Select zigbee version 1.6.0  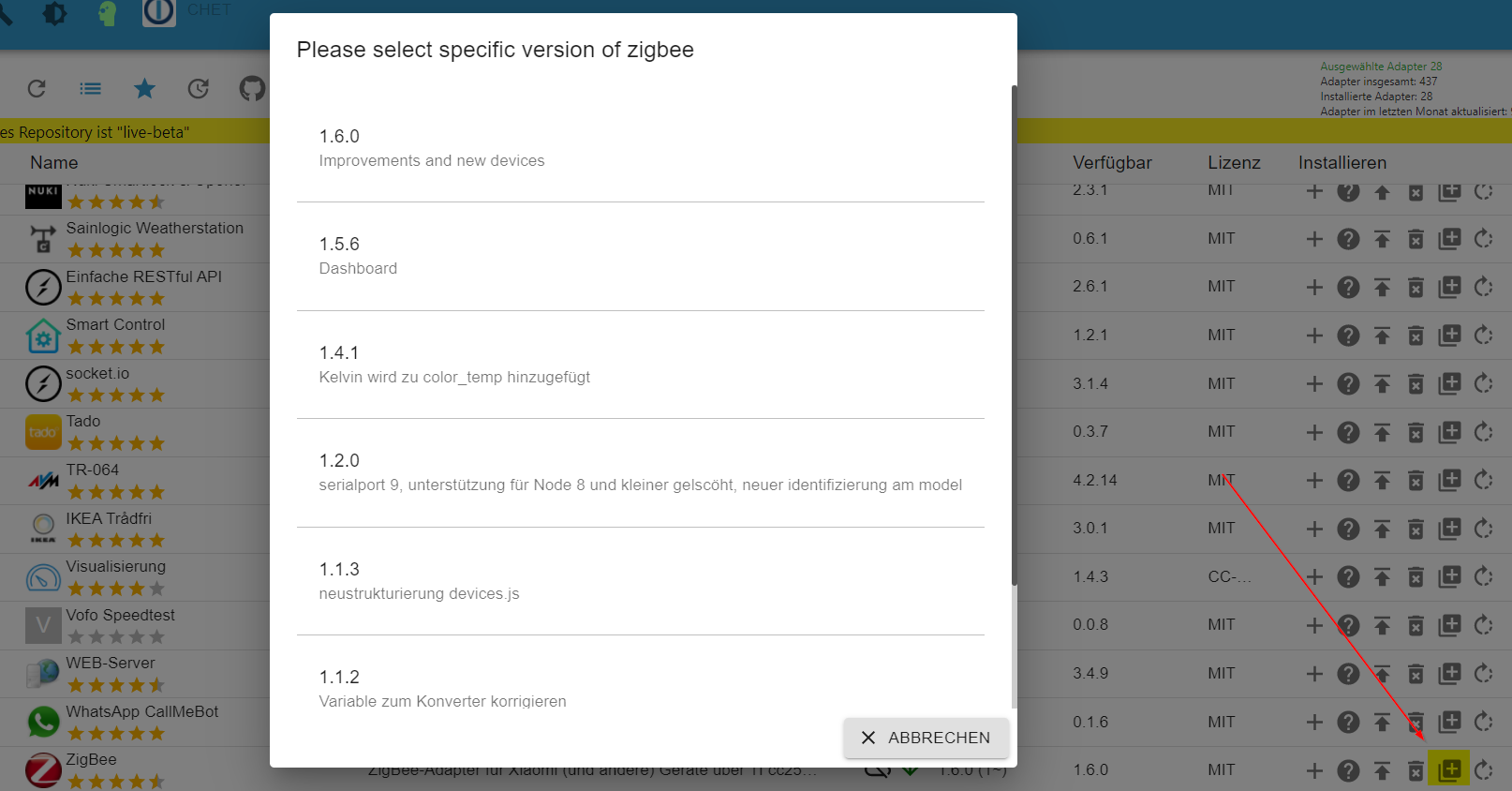641,148
